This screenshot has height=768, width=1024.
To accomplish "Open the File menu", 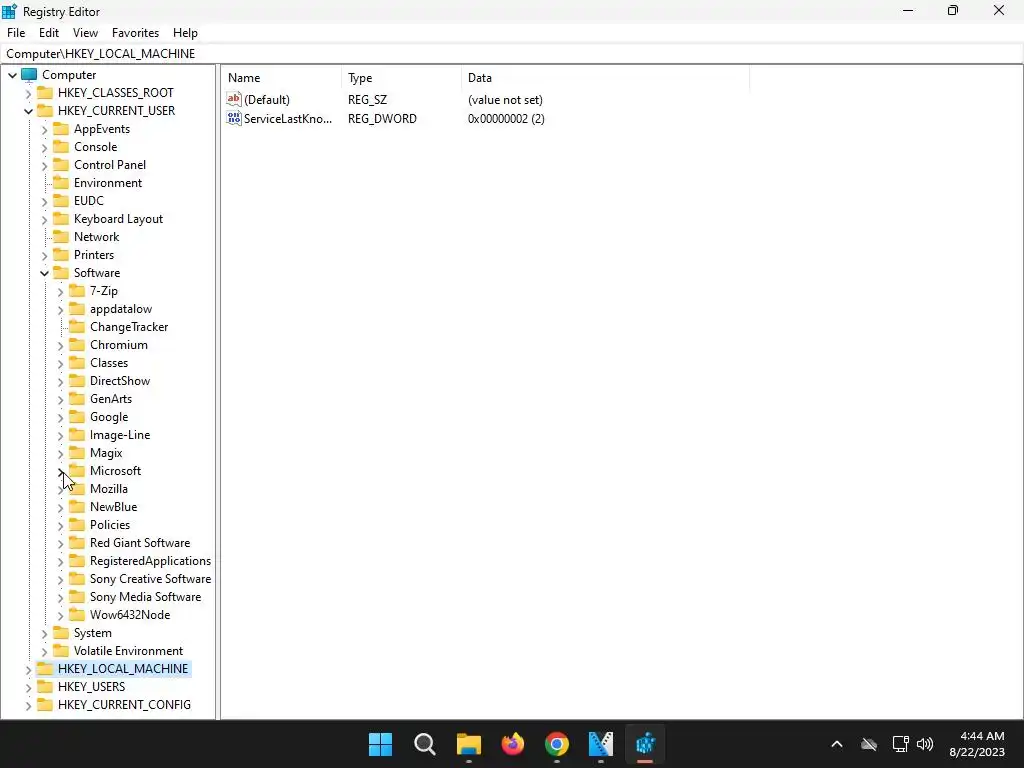I will pyautogui.click(x=16, y=33).
